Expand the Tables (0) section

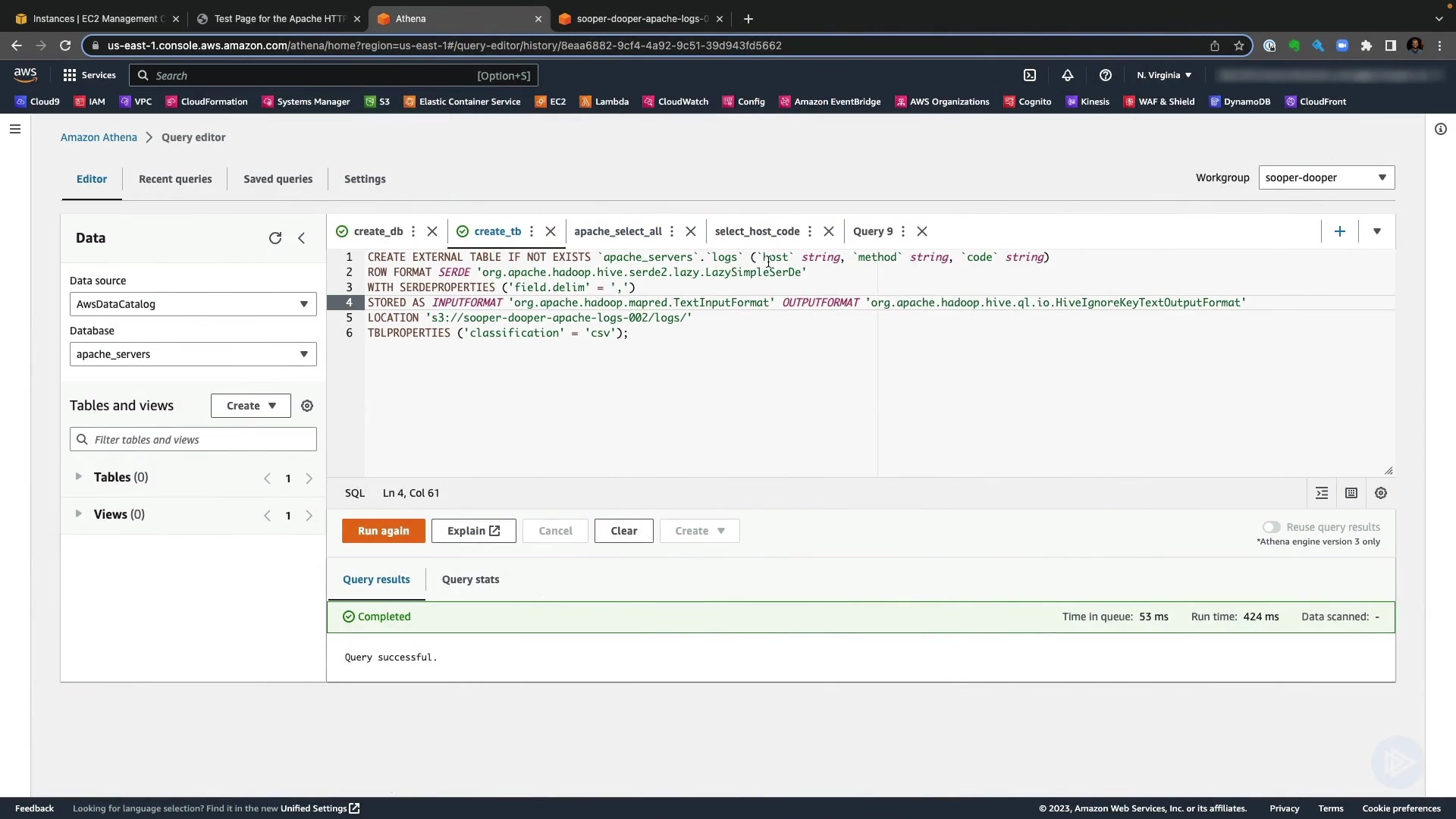tap(78, 477)
